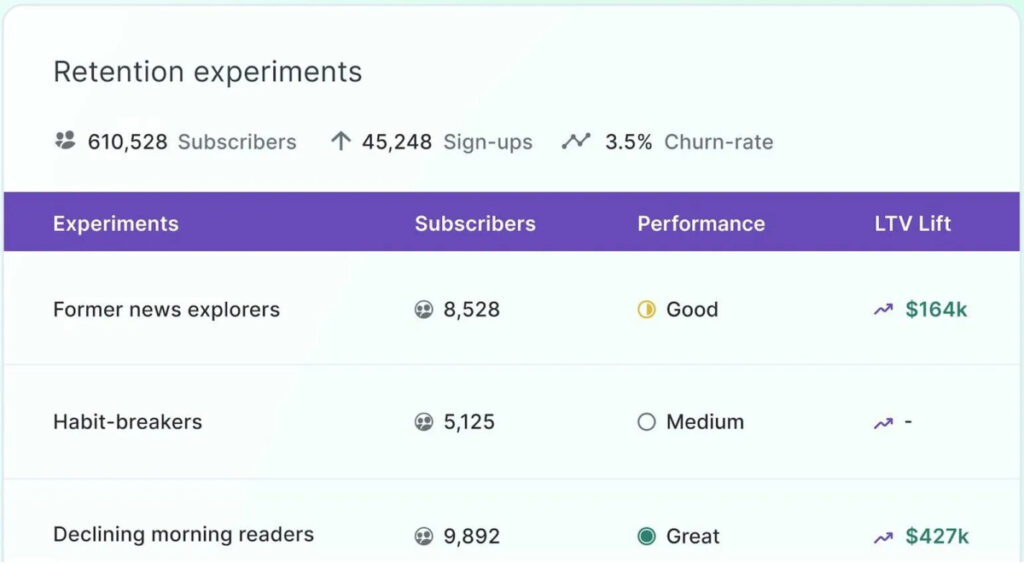Click the trend arrow in Habit-breakers row
Image resolution: width=1024 pixels, height=563 pixels.
pos(884,423)
